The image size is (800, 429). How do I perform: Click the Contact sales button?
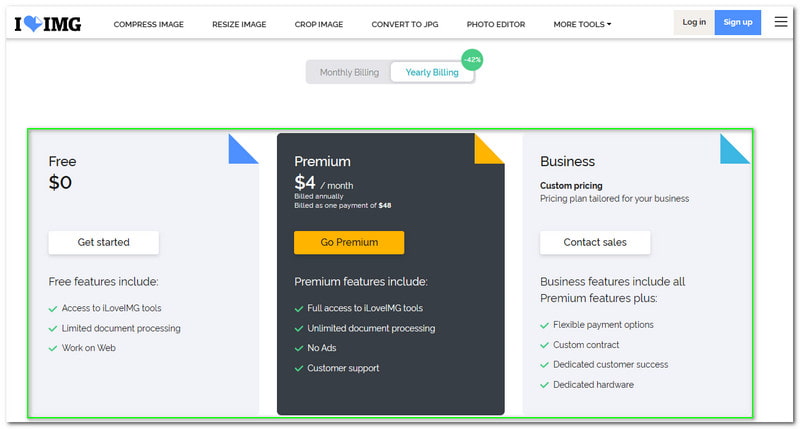coord(595,242)
